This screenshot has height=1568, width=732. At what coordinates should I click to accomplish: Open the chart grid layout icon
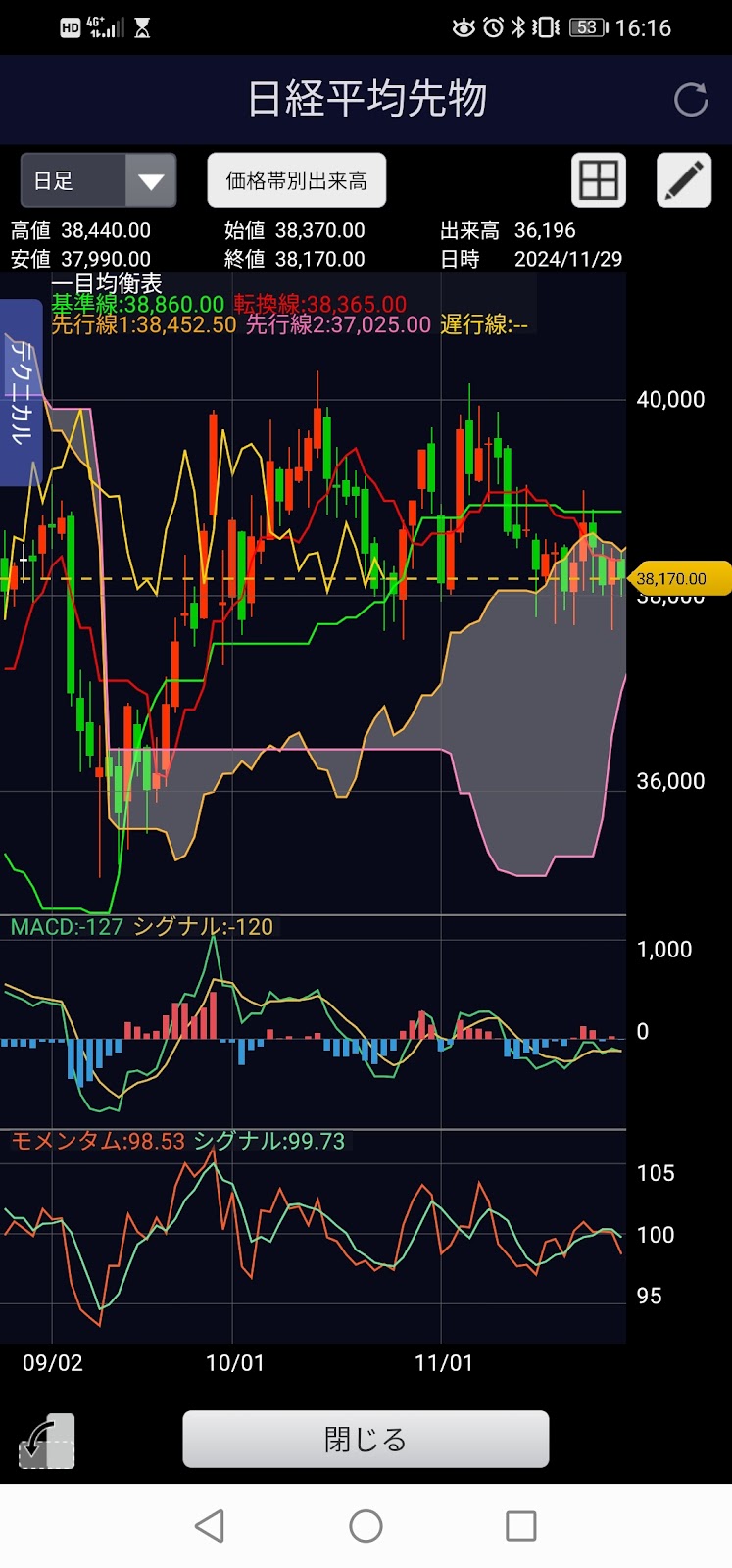coord(598,180)
